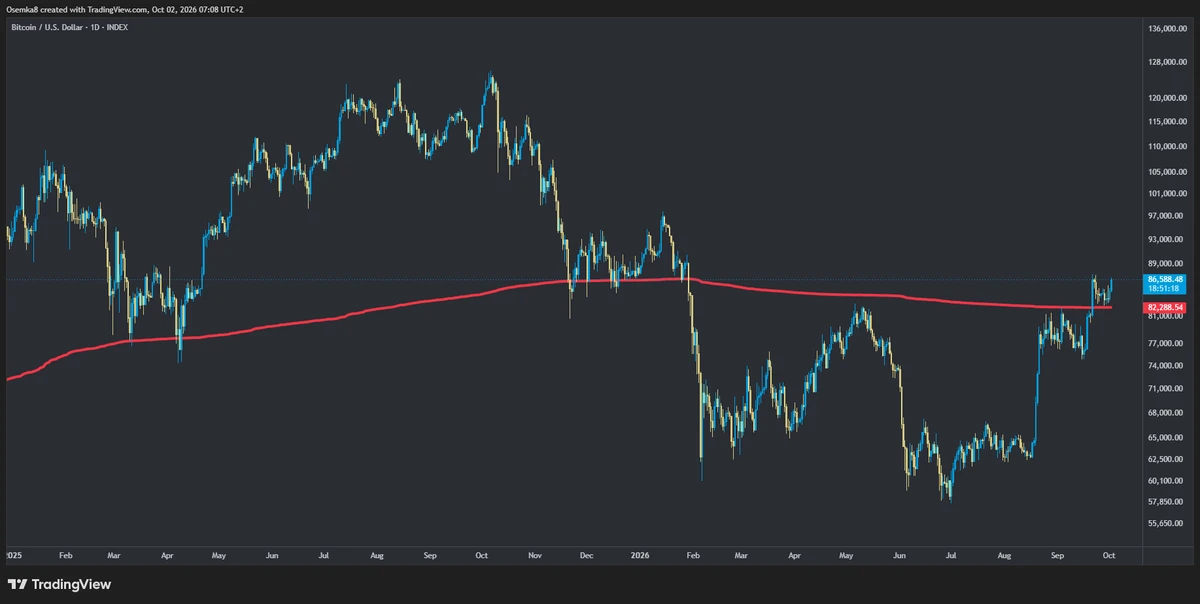Click the Dec label on the time axis
Screen dimensions: 1200x604
tap(587, 553)
